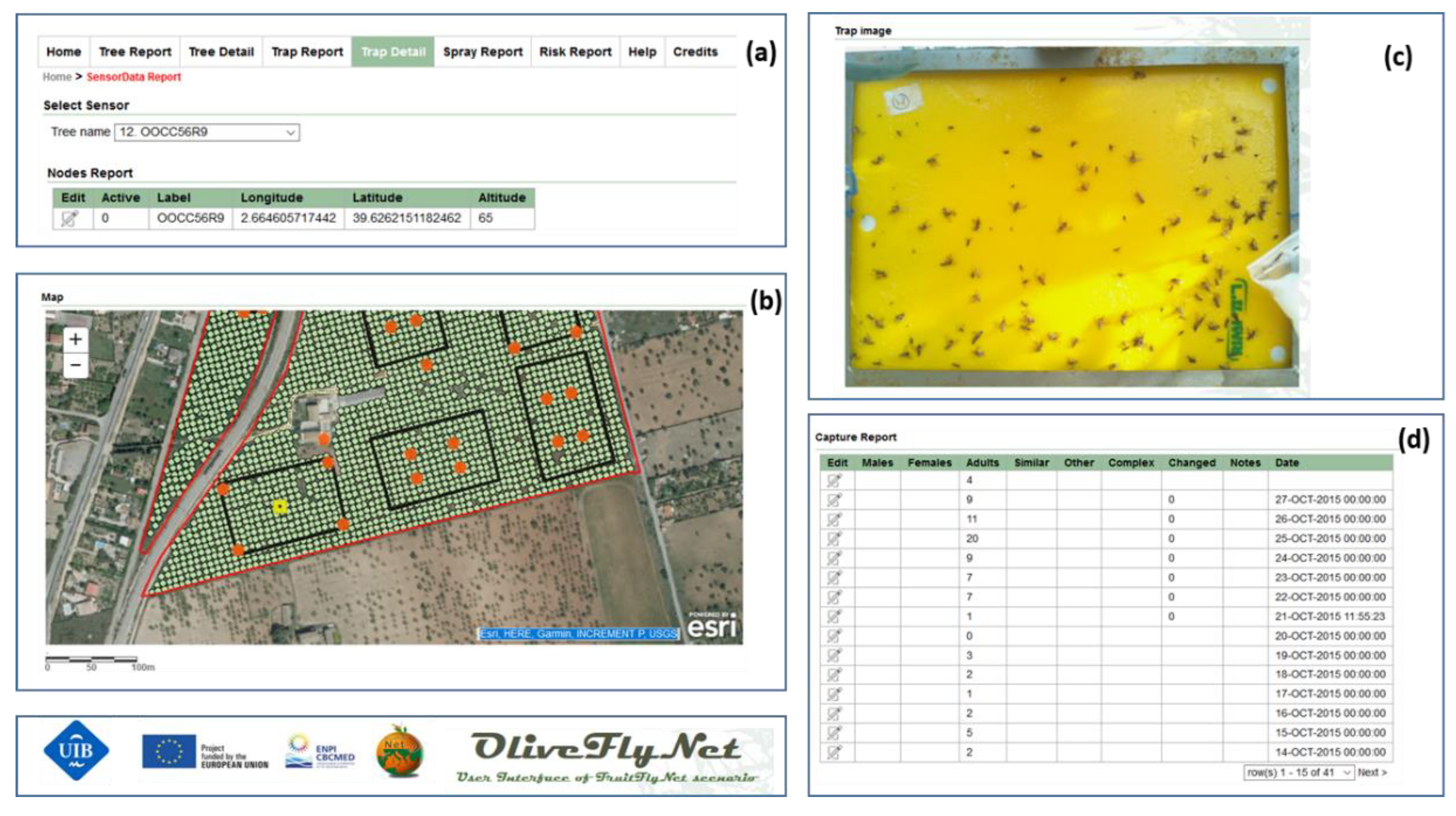1456x816 pixels.
Task: Click the UIB logo
Action: (x=76, y=750)
